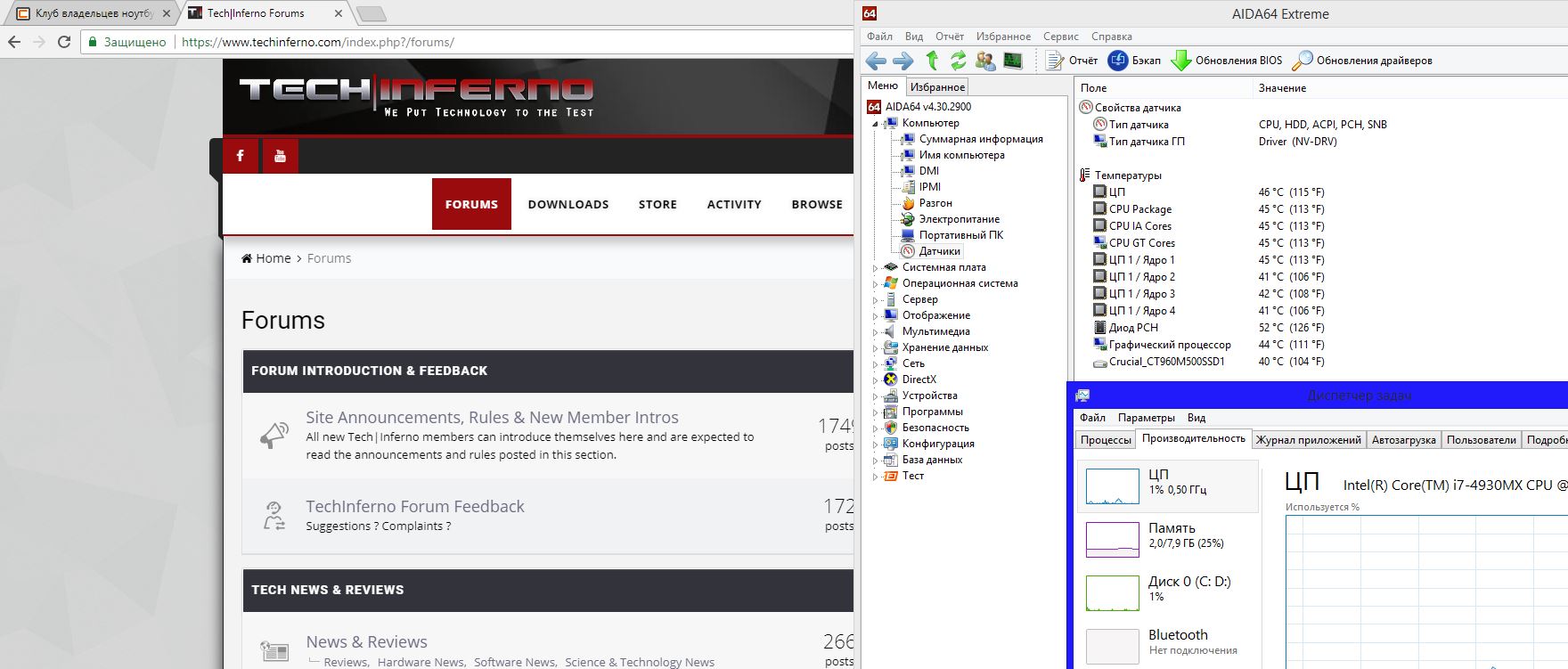Click the green up-level arrow in AIDA64 toolbar
The image size is (1568, 669).
[x=932, y=61]
